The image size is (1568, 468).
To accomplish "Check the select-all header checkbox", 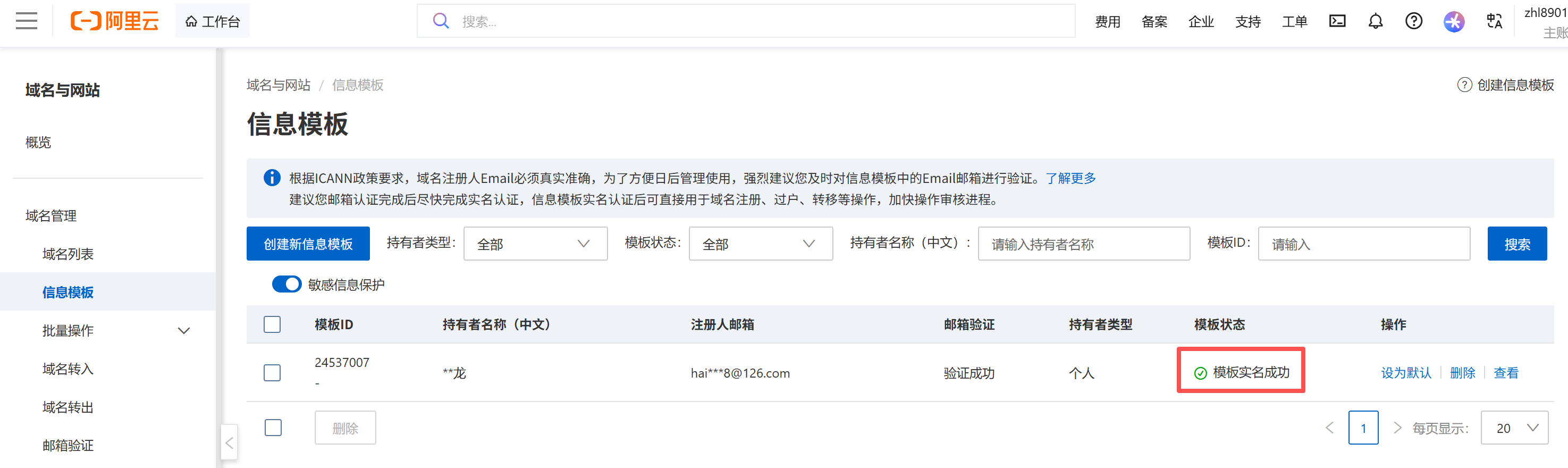I will pos(272,325).
